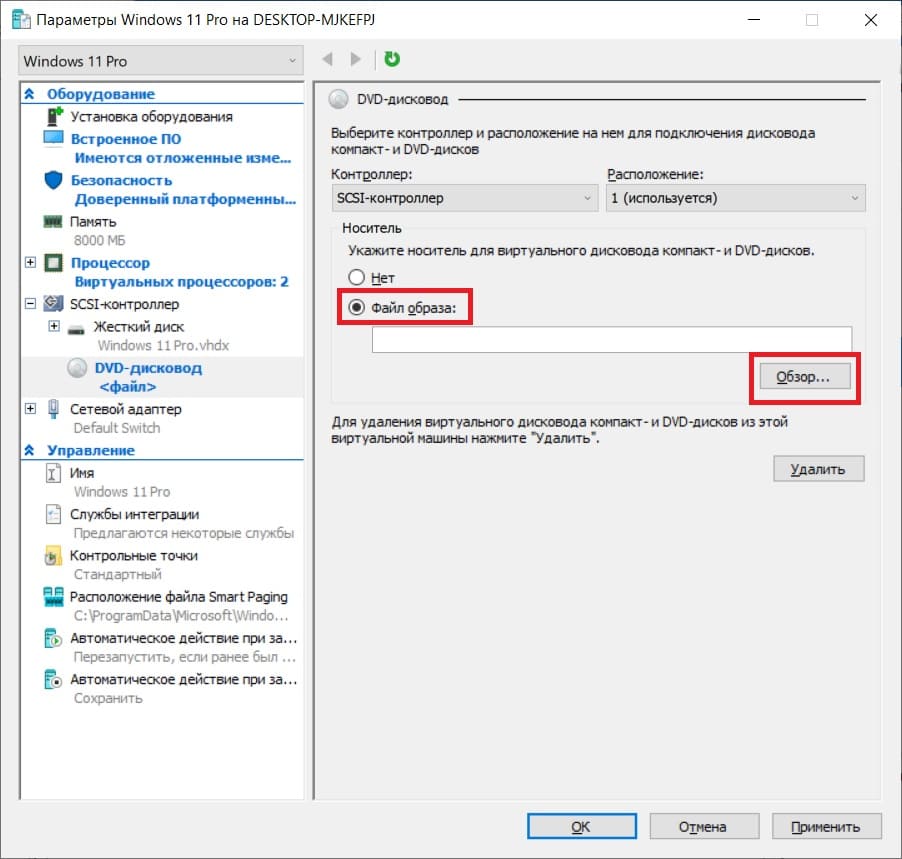Viewport: 902px width, 859px height.
Task: Close the settings window
Action: coord(871,20)
